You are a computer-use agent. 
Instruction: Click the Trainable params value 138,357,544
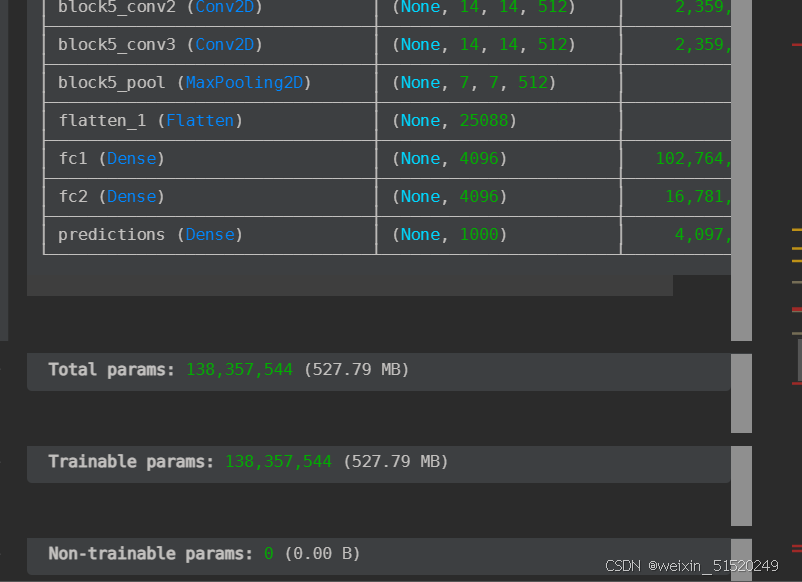pos(279,462)
